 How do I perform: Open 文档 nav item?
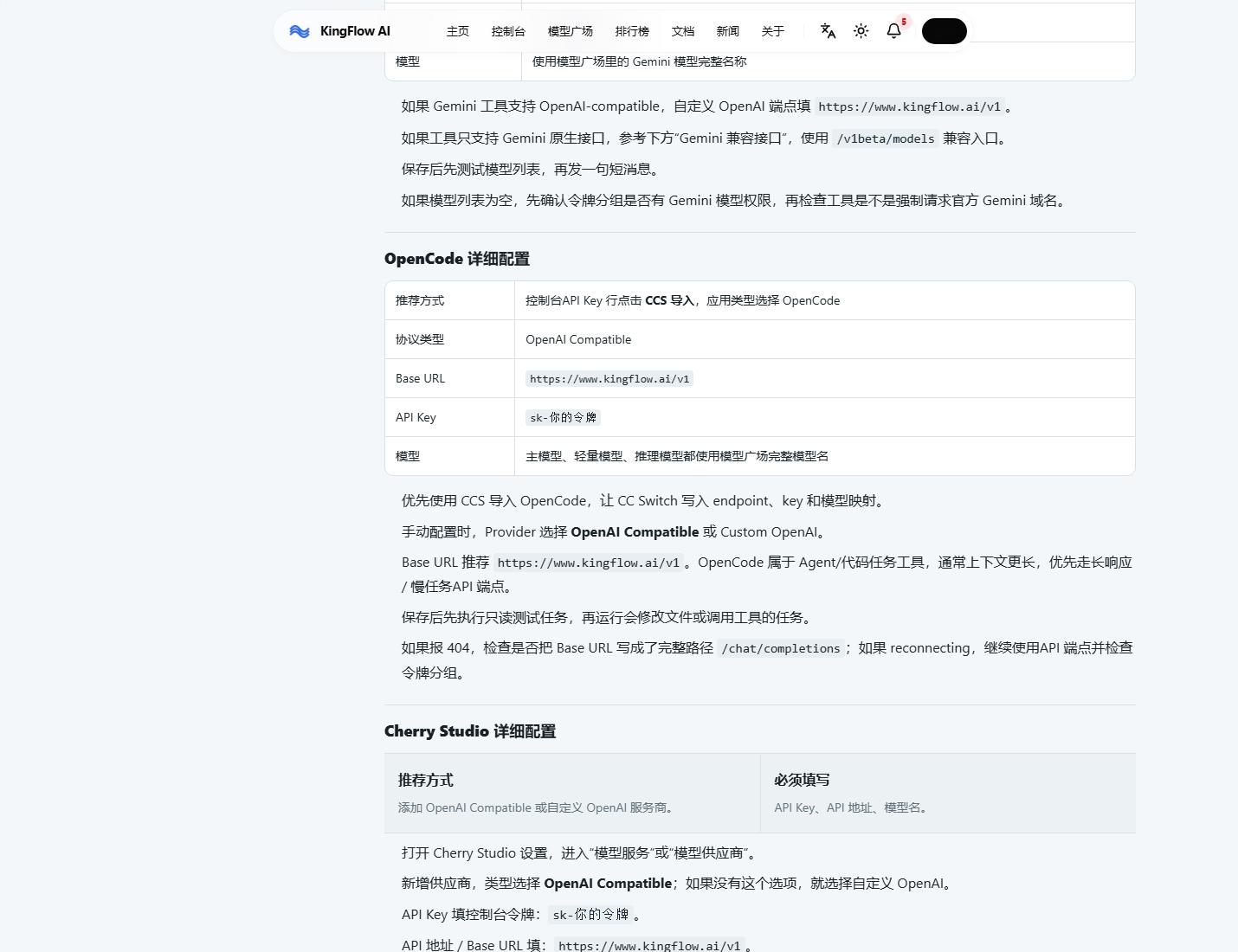[683, 31]
